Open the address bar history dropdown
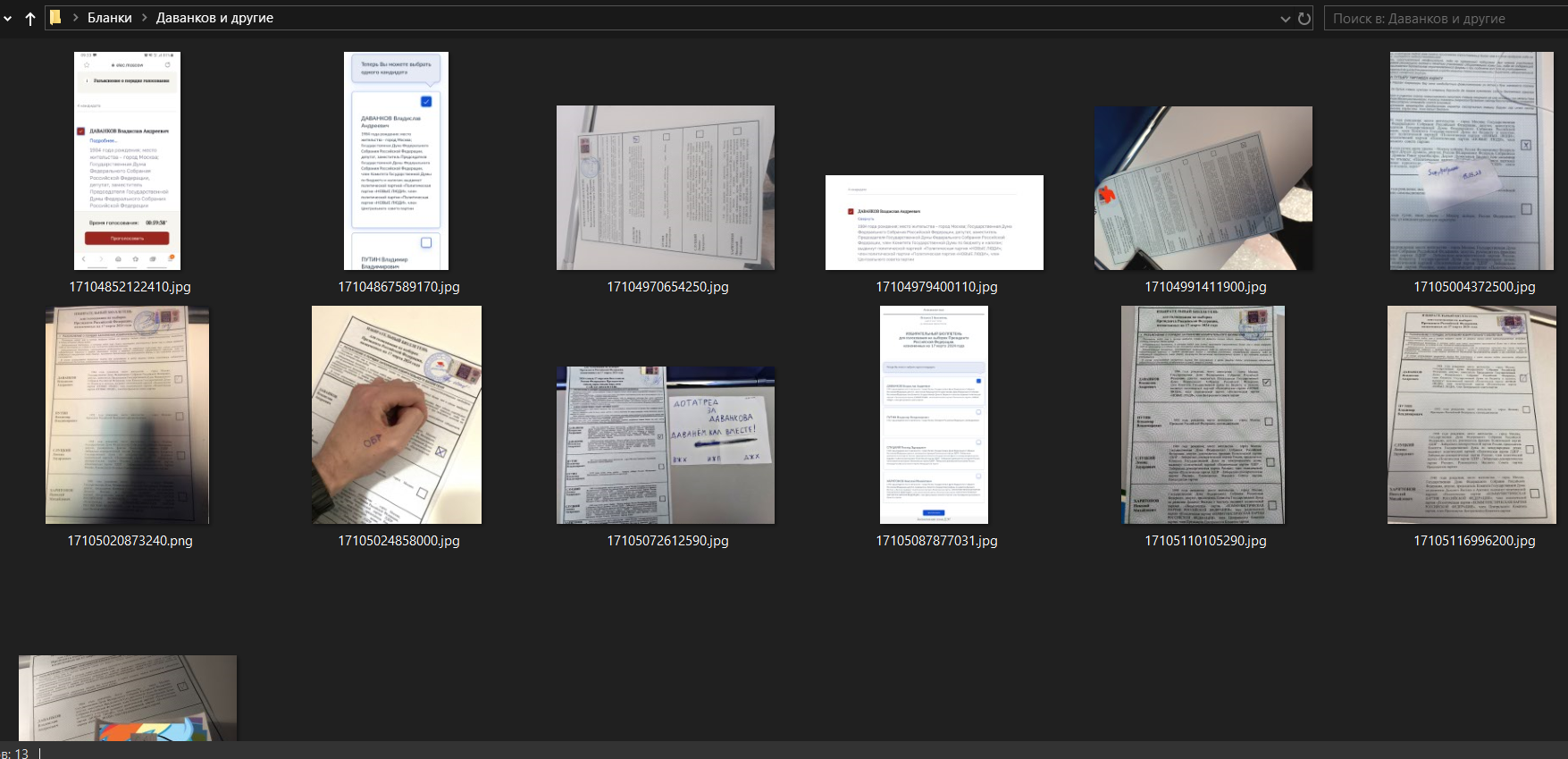Image resolution: width=1568 pixels, height=759 pixels. pos(1285,19)
